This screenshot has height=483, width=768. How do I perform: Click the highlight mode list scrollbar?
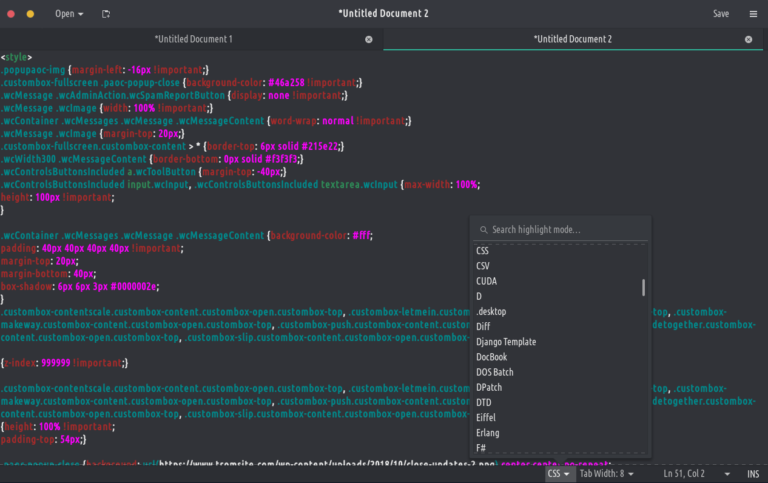point(643,288)
